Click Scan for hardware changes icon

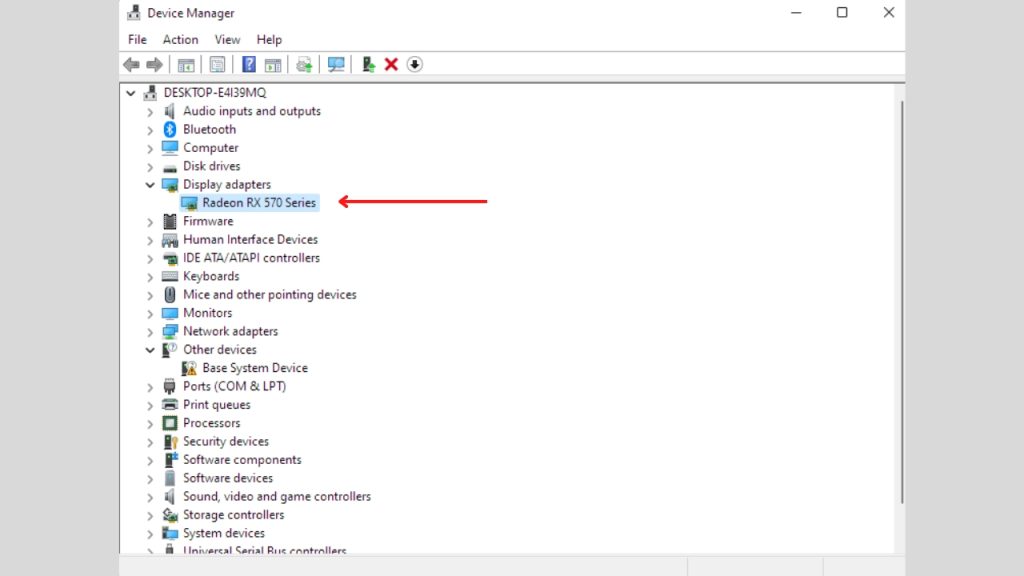[336, 65]
